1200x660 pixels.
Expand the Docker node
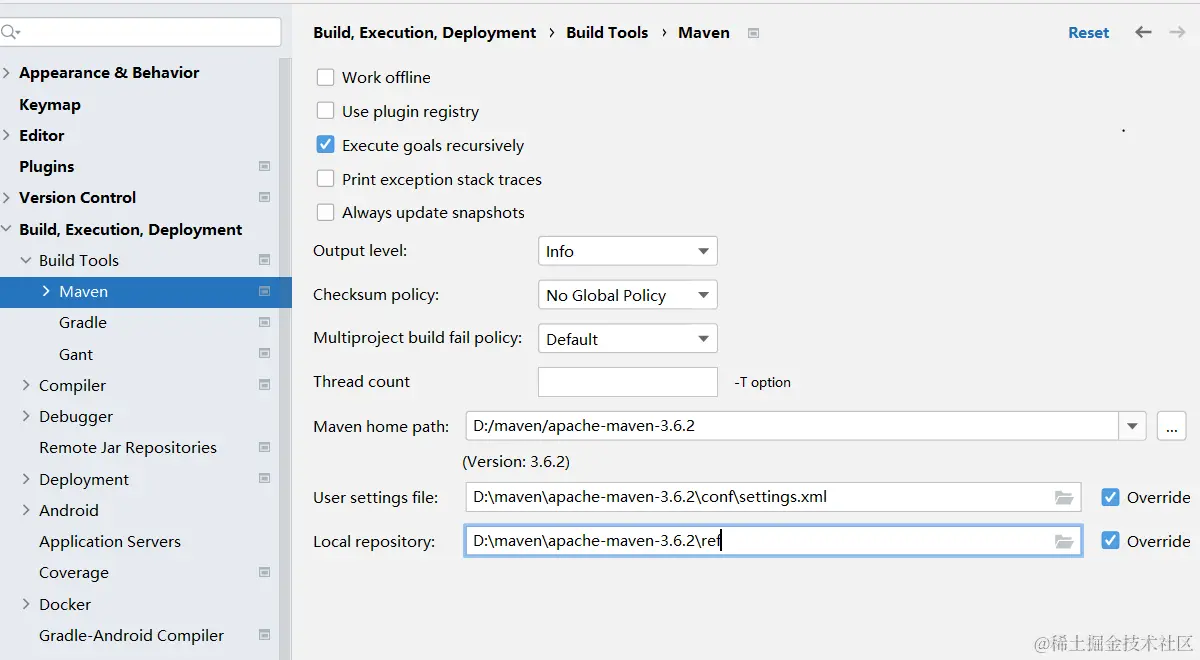(26, 604)
